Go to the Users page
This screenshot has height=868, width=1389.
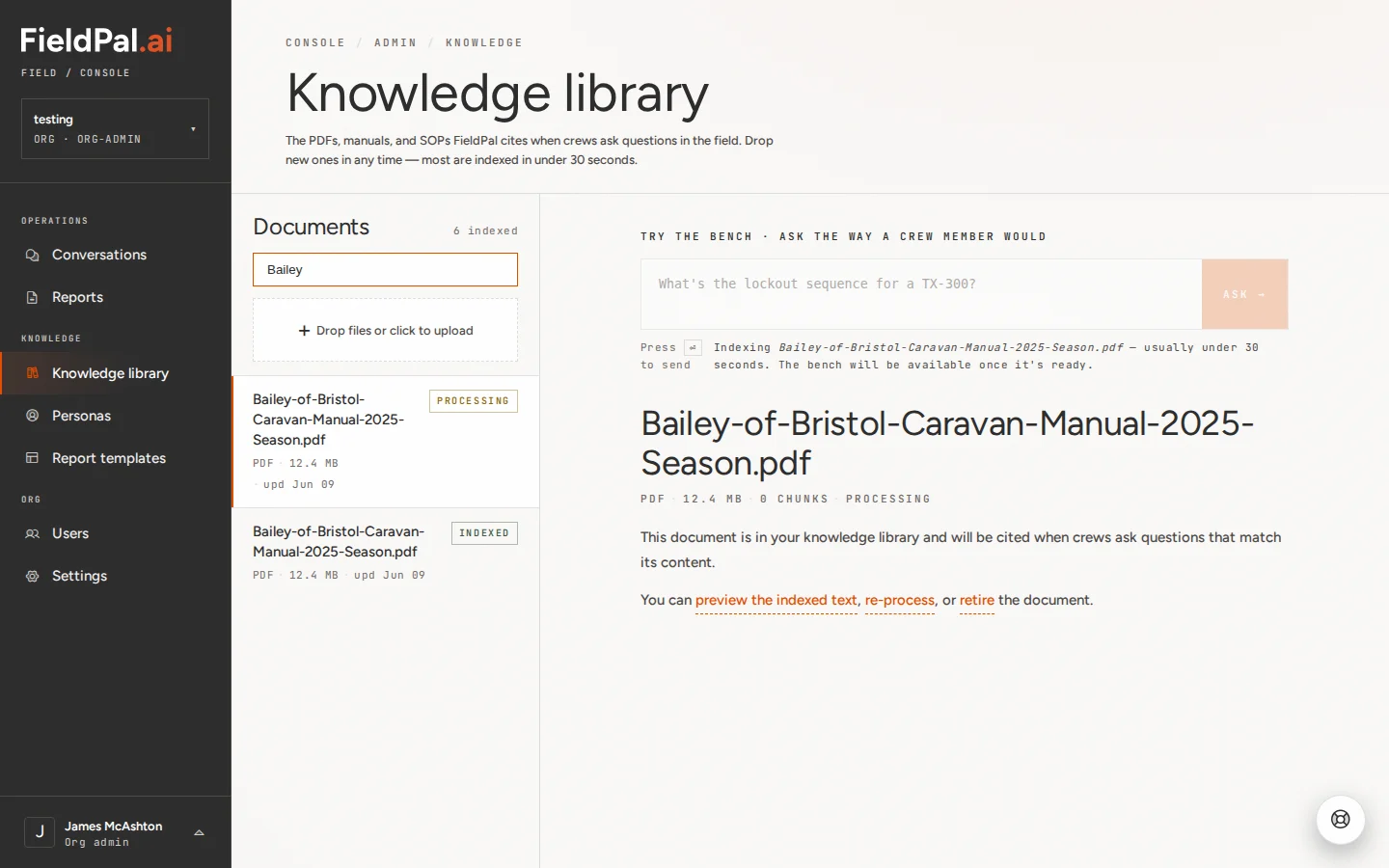116,533
